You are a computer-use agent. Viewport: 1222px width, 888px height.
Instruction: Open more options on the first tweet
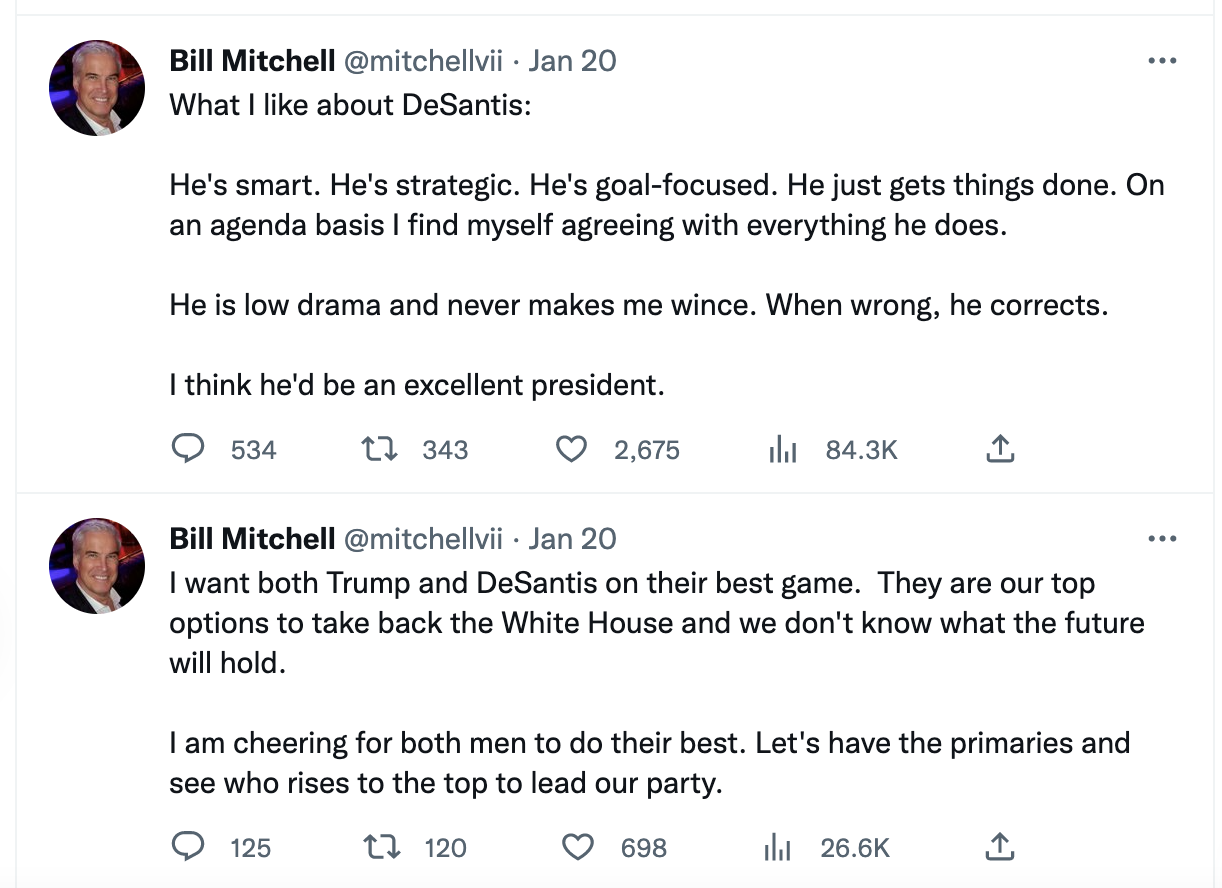[x=1162, y=60]
